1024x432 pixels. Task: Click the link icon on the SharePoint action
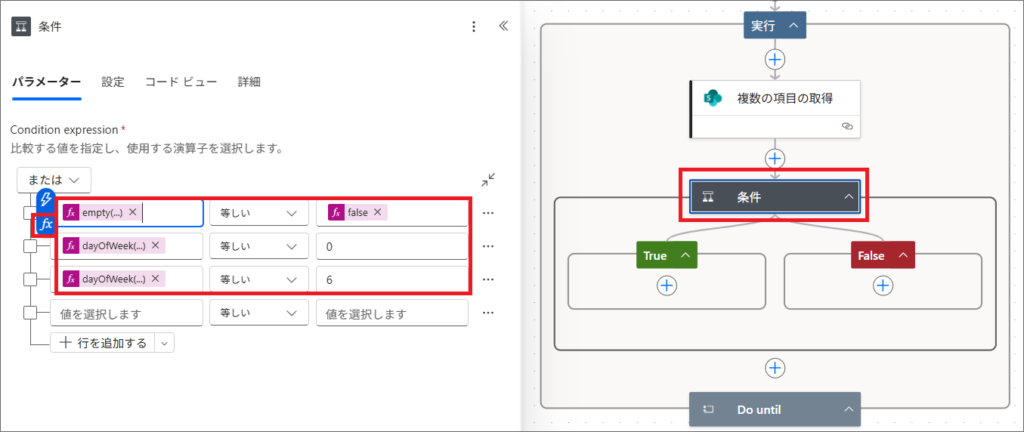846,127
